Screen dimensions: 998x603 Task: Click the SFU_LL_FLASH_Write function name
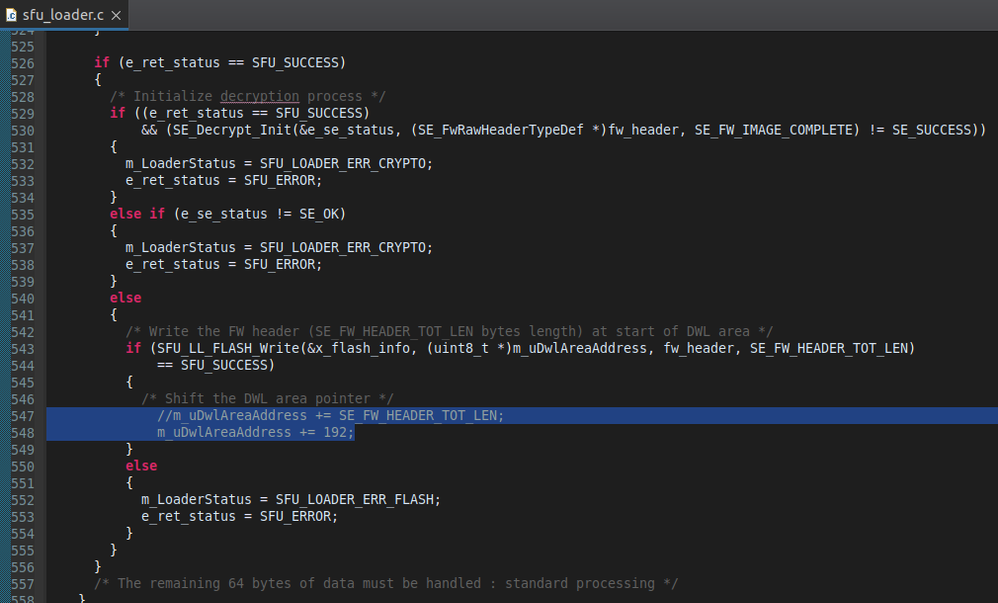[x=208, y=348]
